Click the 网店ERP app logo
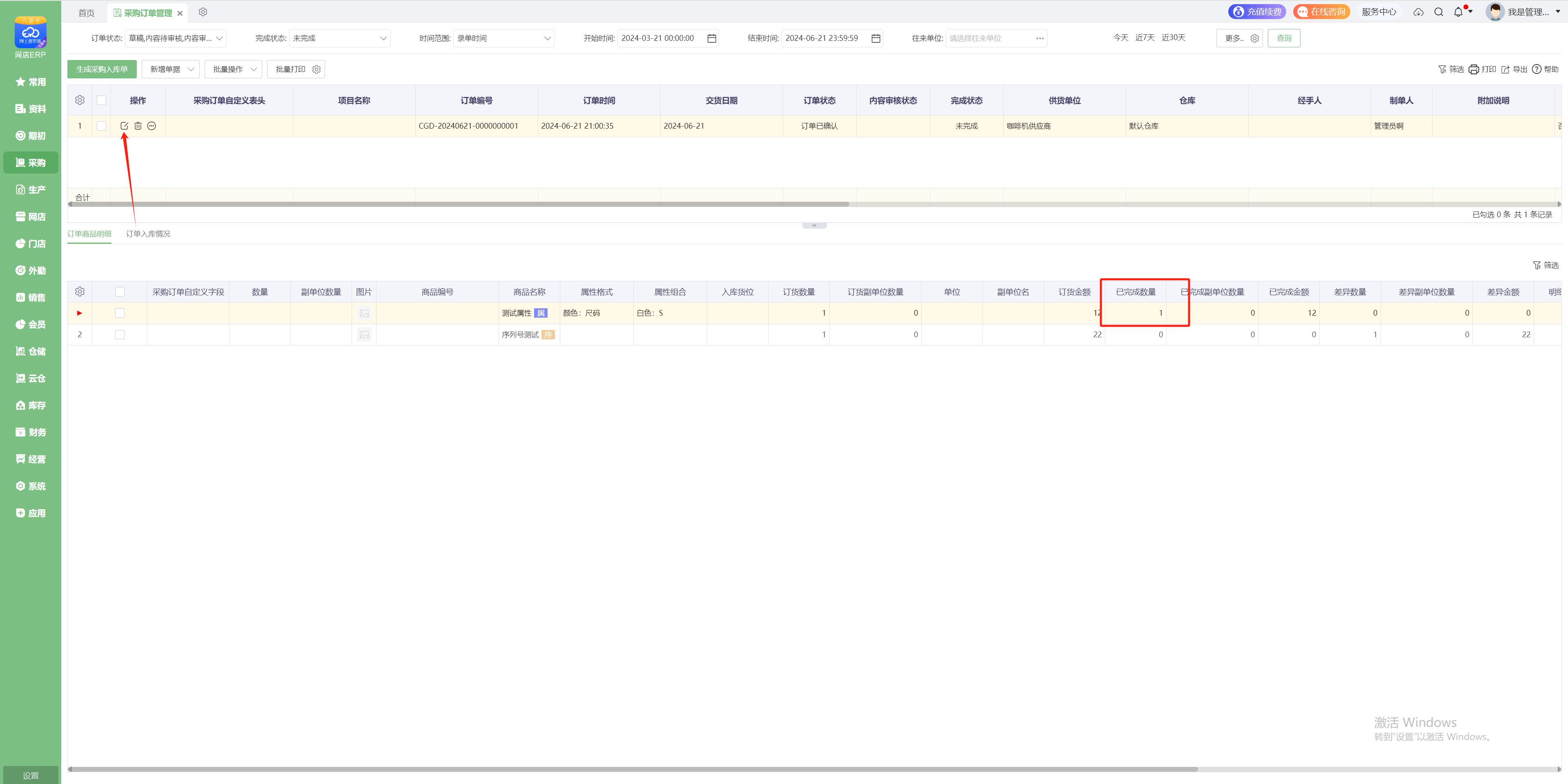This screenshot has height=784, width=1568. pos(31,33)
